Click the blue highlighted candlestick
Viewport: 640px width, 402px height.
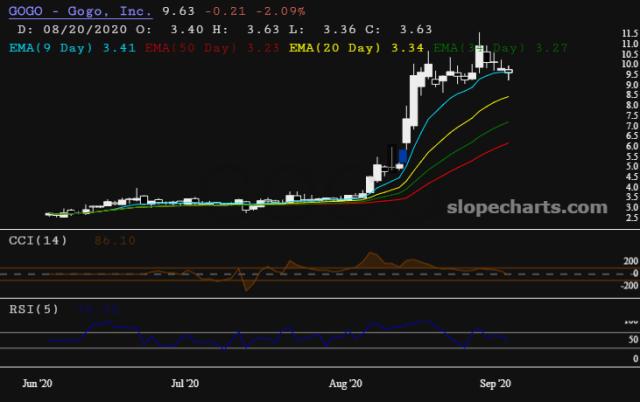pos(402,157)
